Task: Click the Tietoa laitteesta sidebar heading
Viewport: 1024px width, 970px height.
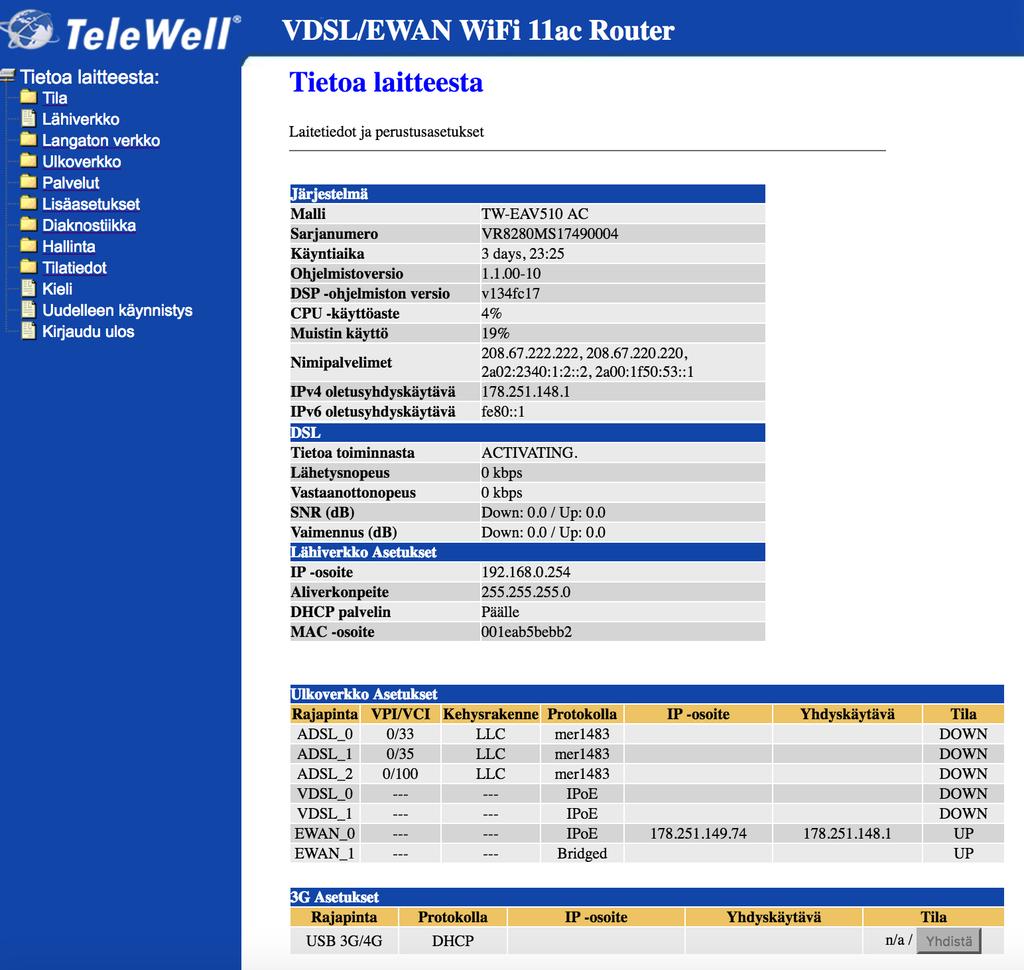Action: tap(89, 77)
